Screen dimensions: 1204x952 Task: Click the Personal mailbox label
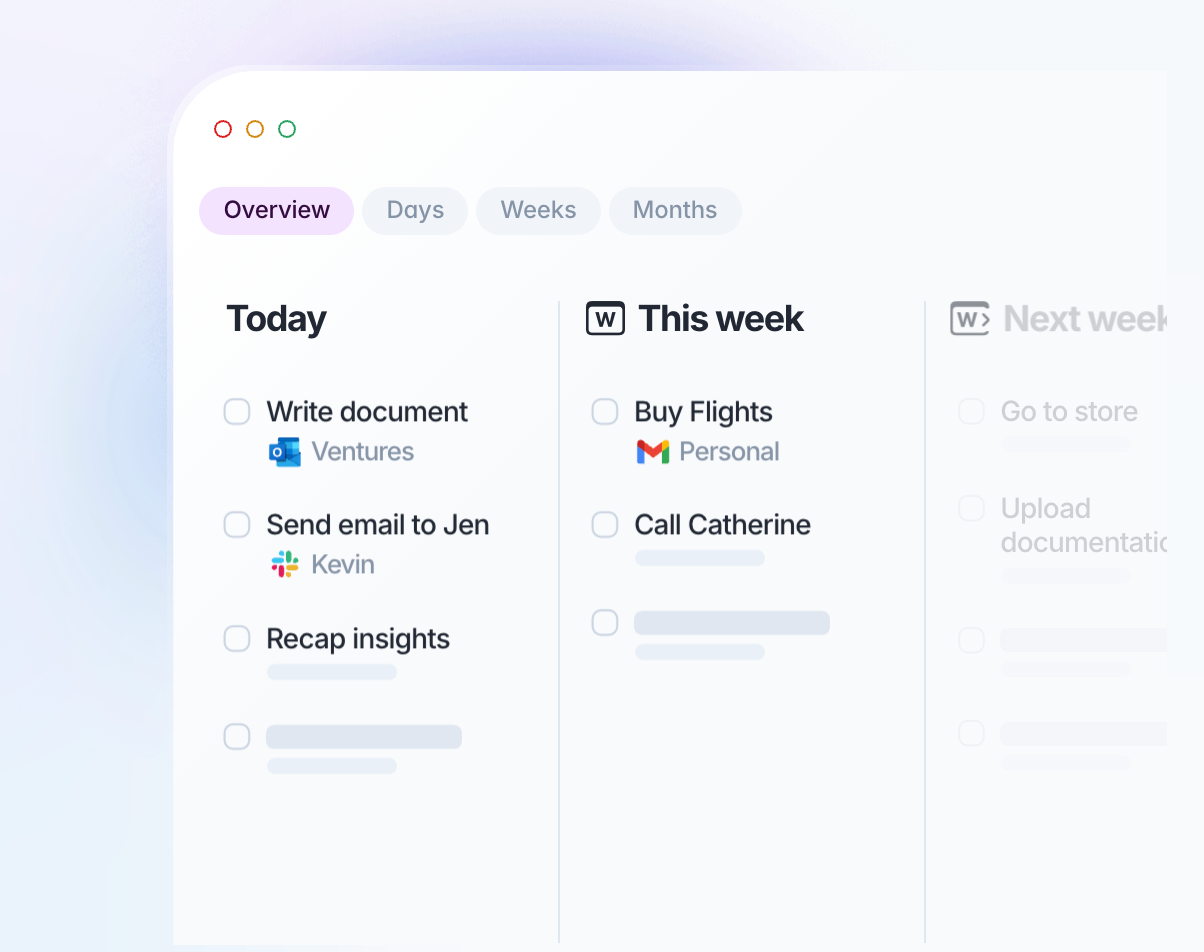tap(729, 452)
